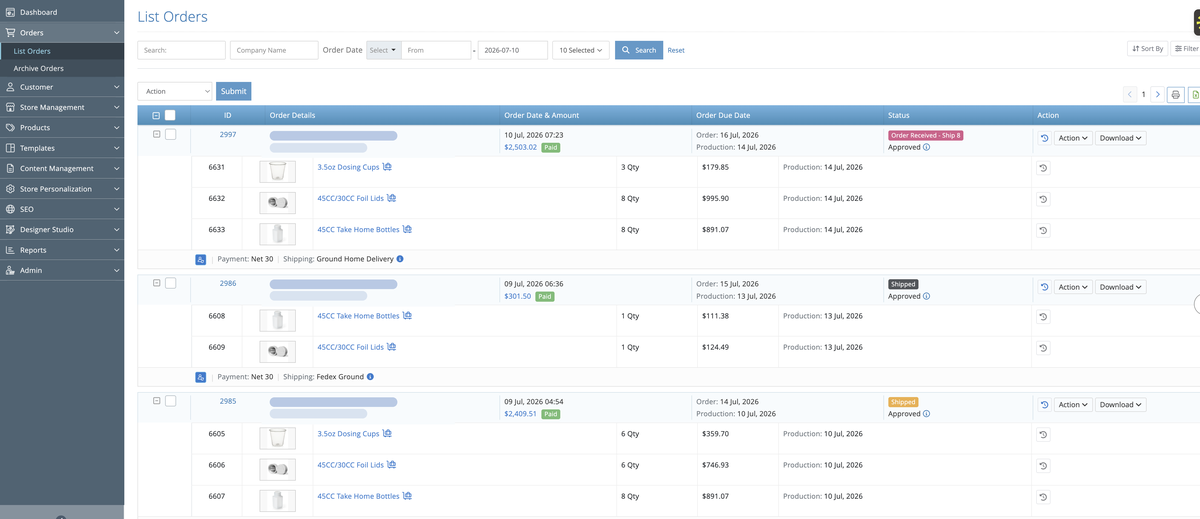Expand Reports sidebar menu

coord(62,250)
